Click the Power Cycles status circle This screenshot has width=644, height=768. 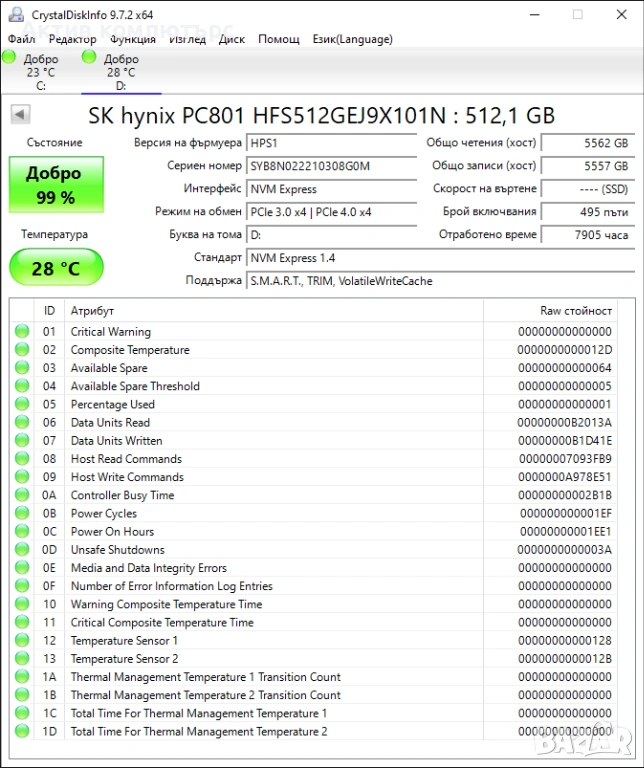click(x=22, y=513)
